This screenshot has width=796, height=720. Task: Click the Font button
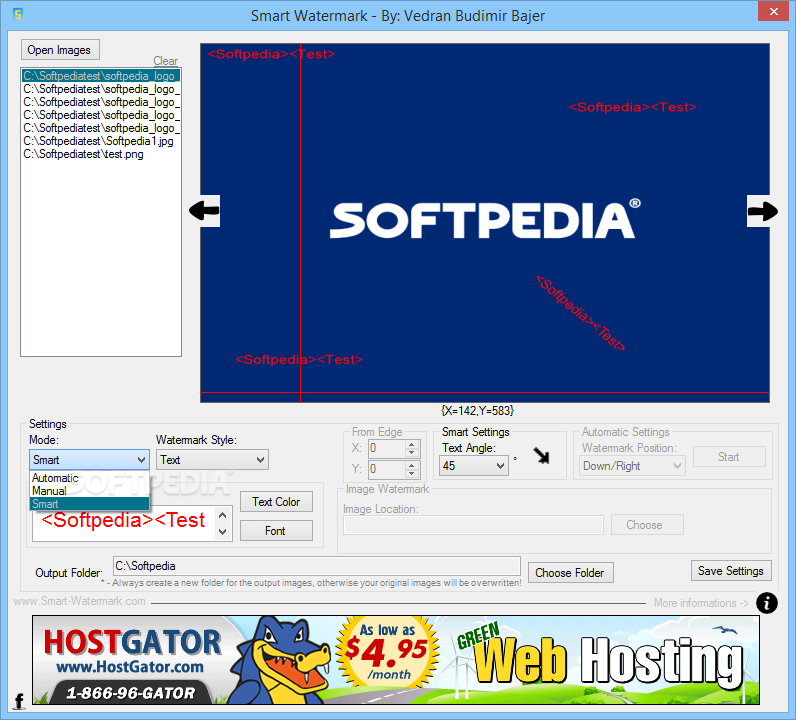(x=276, y=531)
